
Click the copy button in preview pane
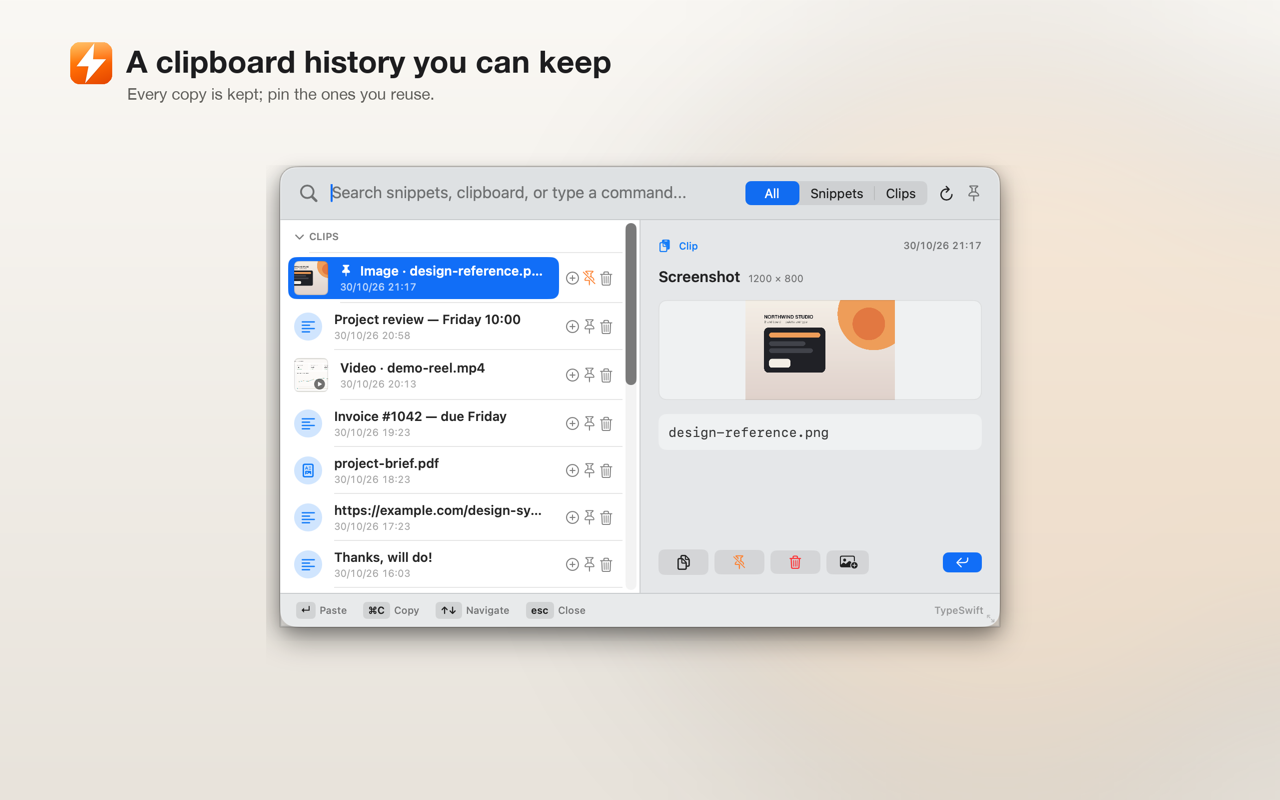tap(683, 562)
